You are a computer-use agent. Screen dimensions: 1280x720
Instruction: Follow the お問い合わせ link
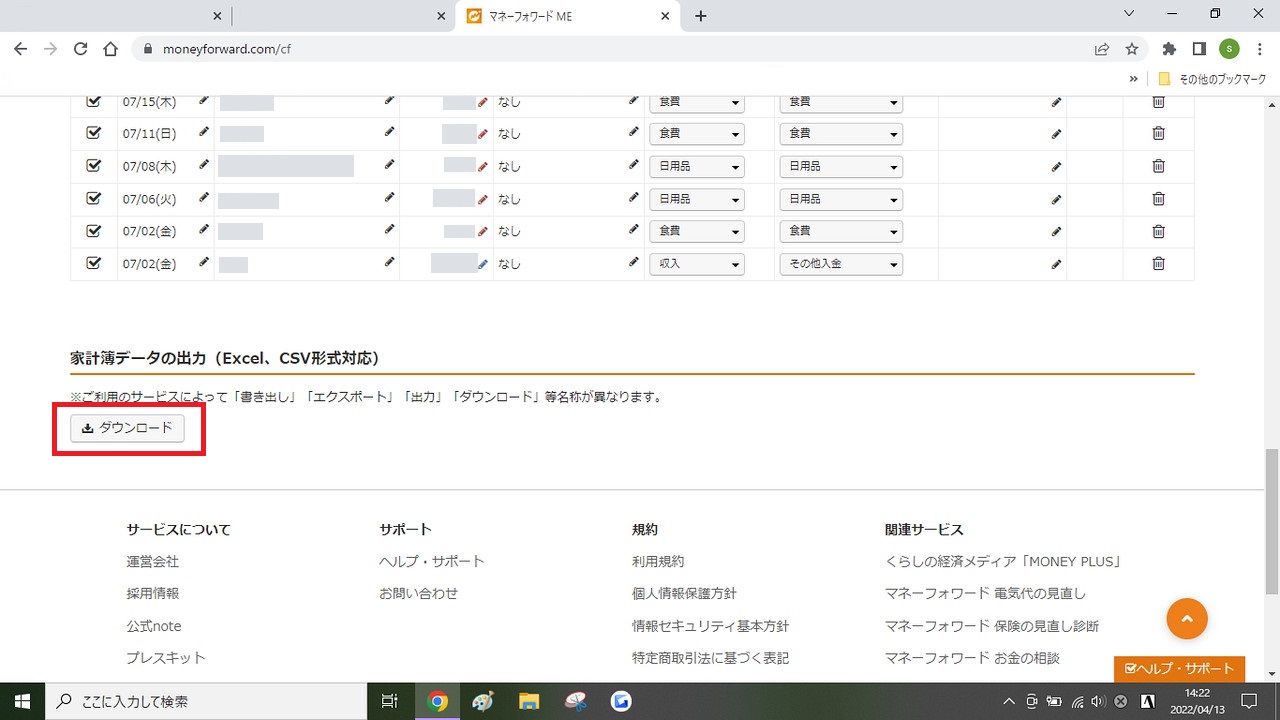click(418, 593)
